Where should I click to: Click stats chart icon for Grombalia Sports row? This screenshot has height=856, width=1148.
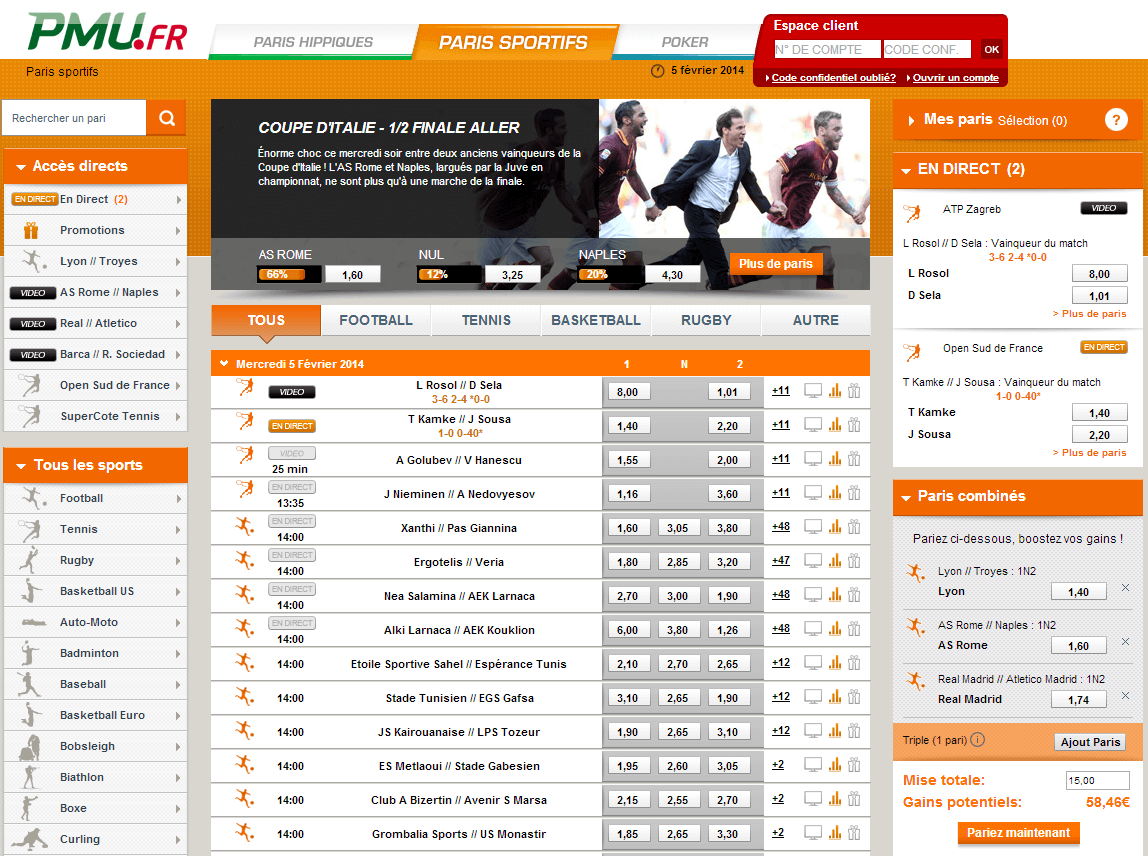click(x=835, y=833)
